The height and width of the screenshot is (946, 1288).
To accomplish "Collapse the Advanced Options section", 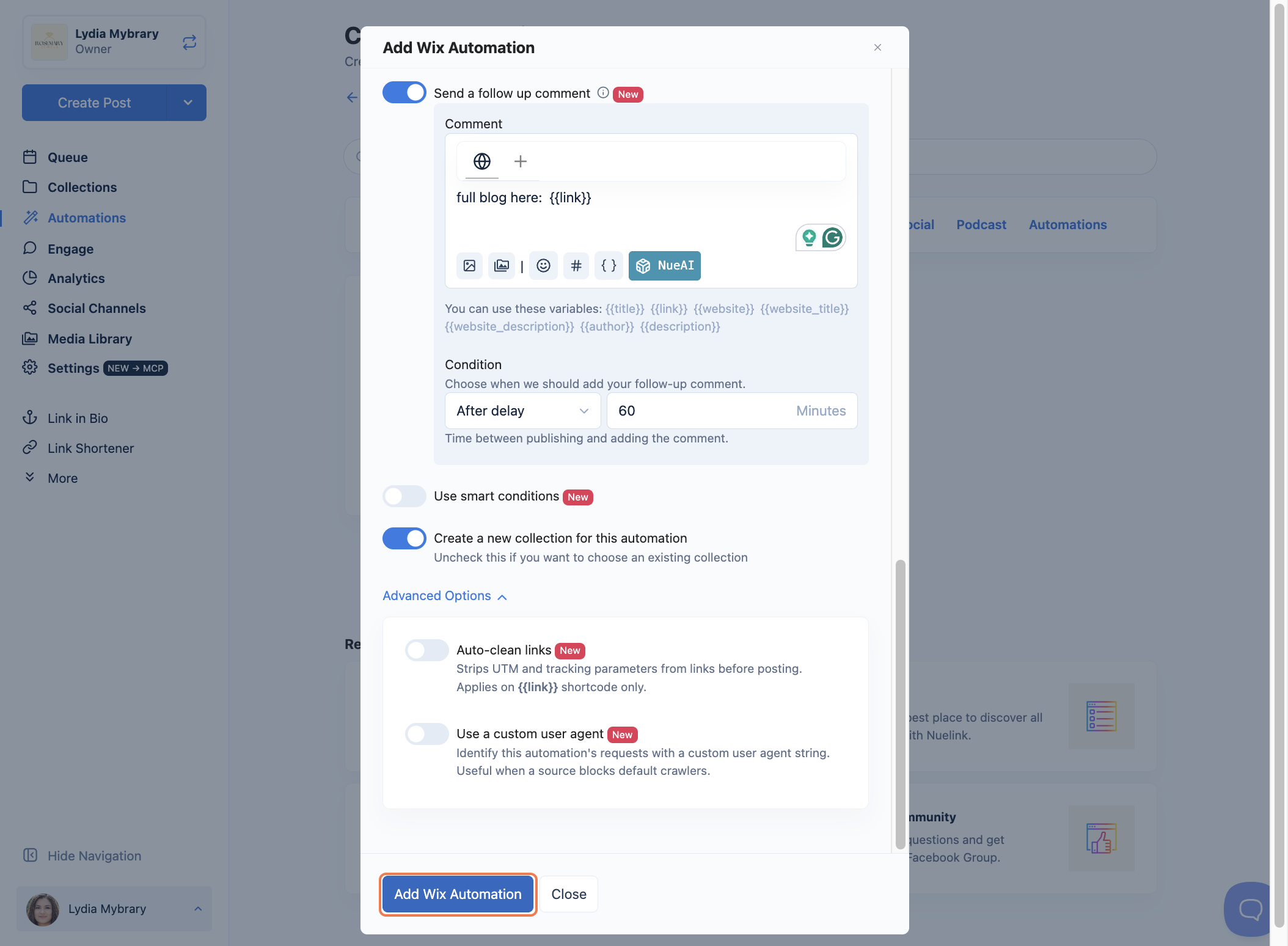I will [445, 596].
